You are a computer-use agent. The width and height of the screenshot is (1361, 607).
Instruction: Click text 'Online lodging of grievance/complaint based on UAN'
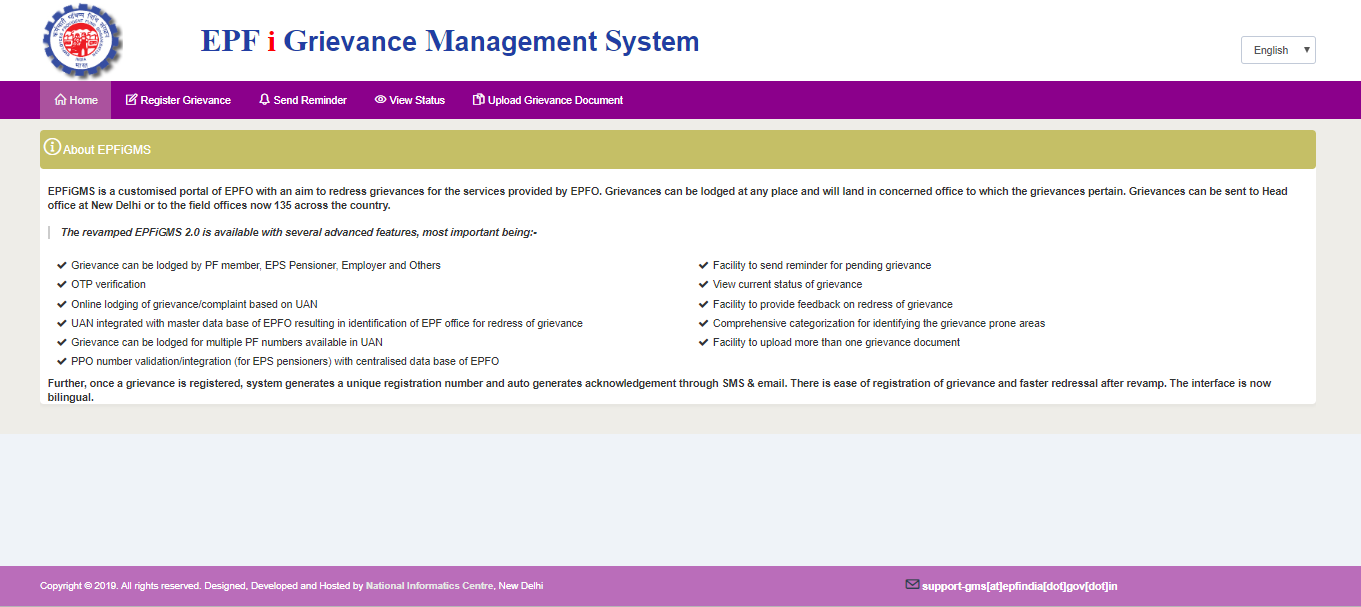click(194, 304)
